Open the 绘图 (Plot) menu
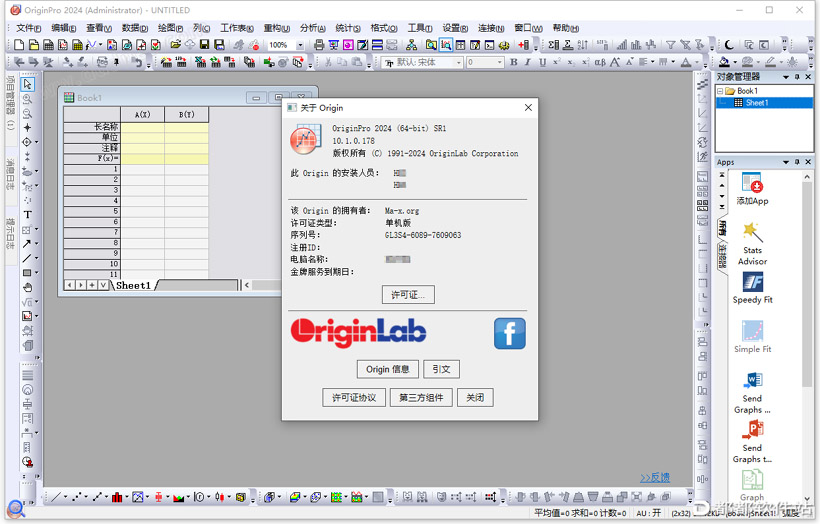 pos(170,28)
